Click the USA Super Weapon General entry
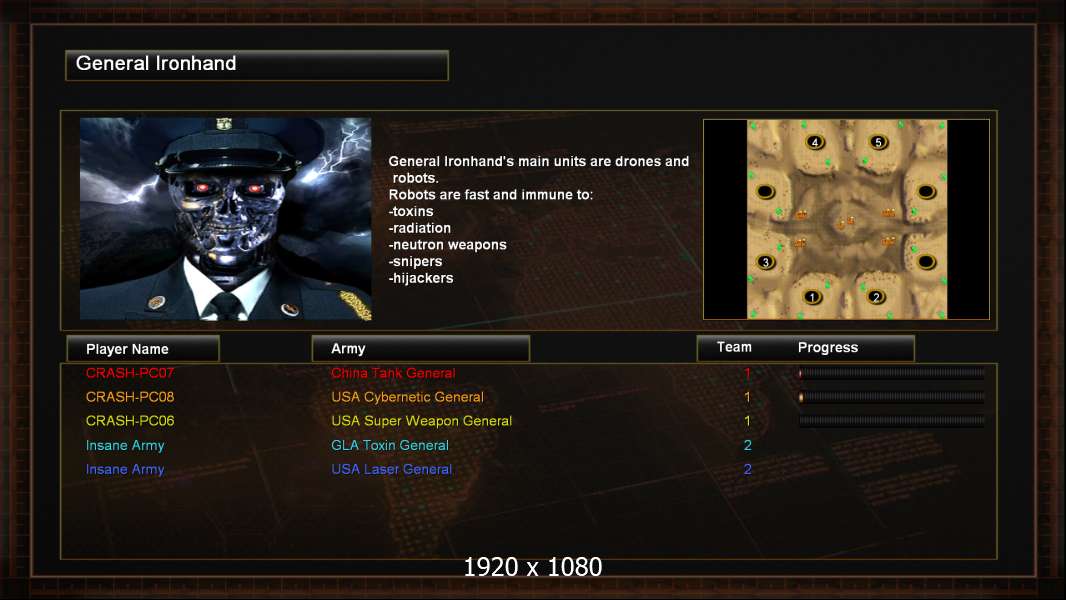 point(422,421)
